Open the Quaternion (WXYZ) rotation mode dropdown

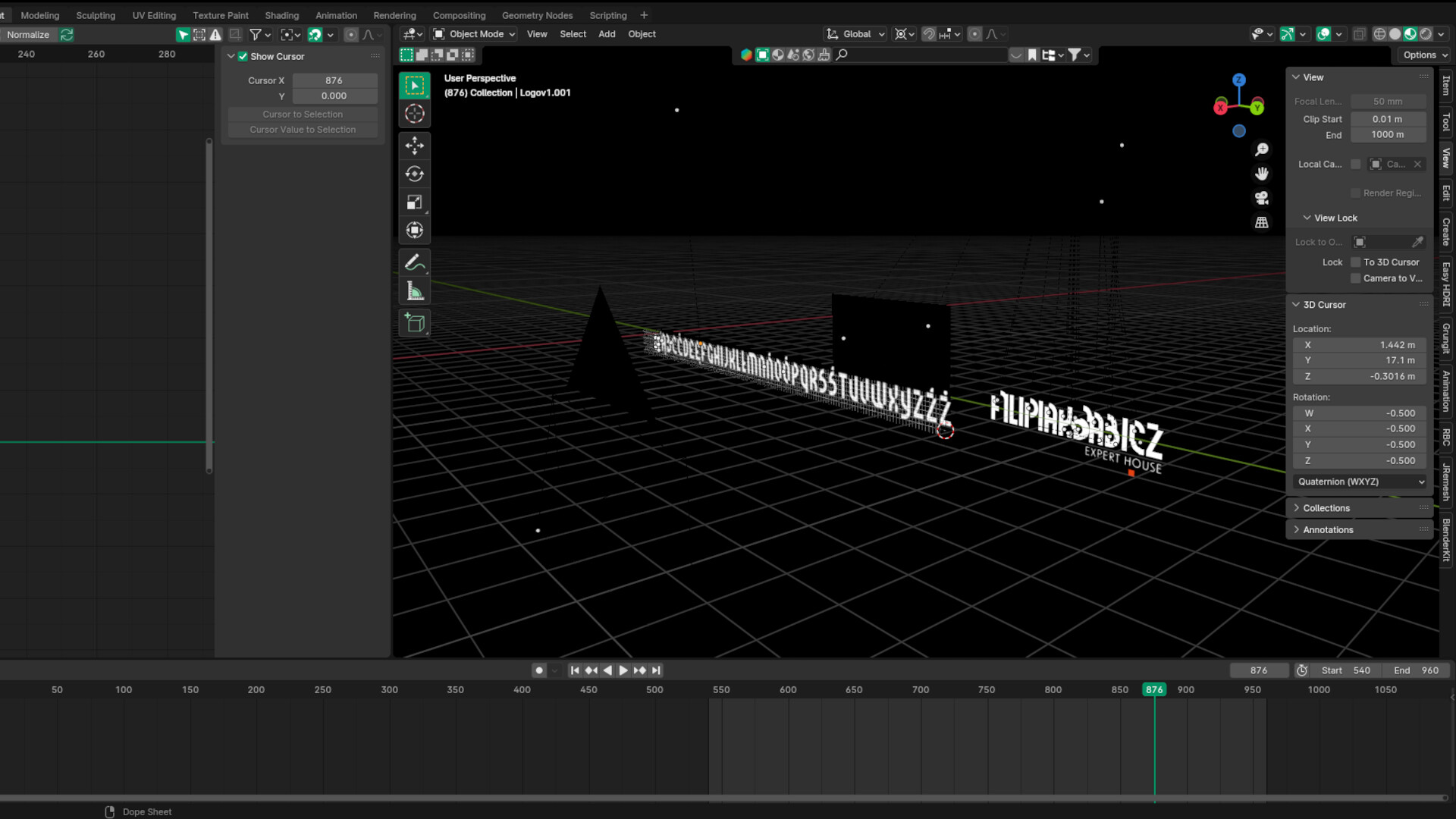pyautogui.click(x=1360, y=482)
